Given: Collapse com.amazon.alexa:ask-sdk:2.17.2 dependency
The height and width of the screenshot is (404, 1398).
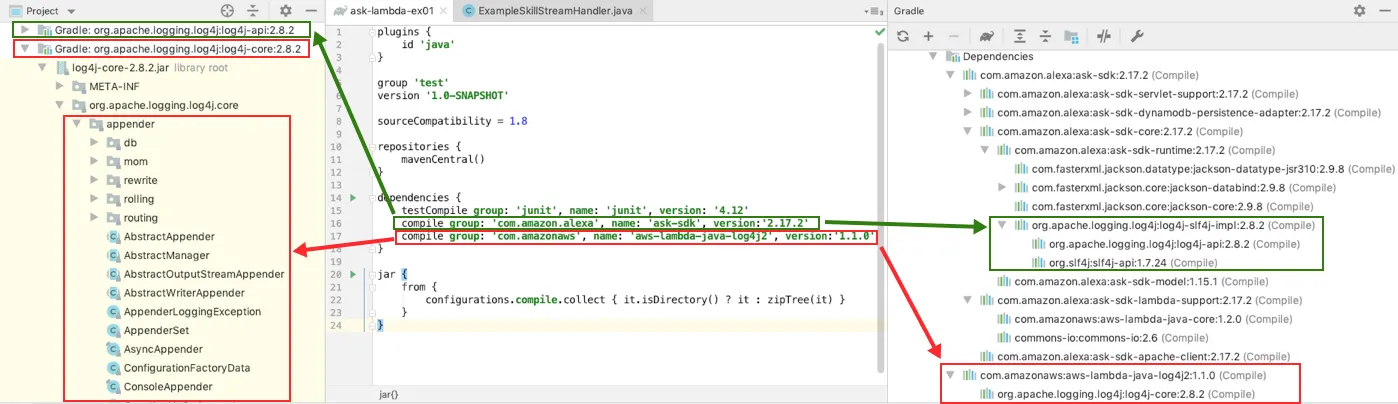Looking at the screenshot, I should click(x=950, y=75).
